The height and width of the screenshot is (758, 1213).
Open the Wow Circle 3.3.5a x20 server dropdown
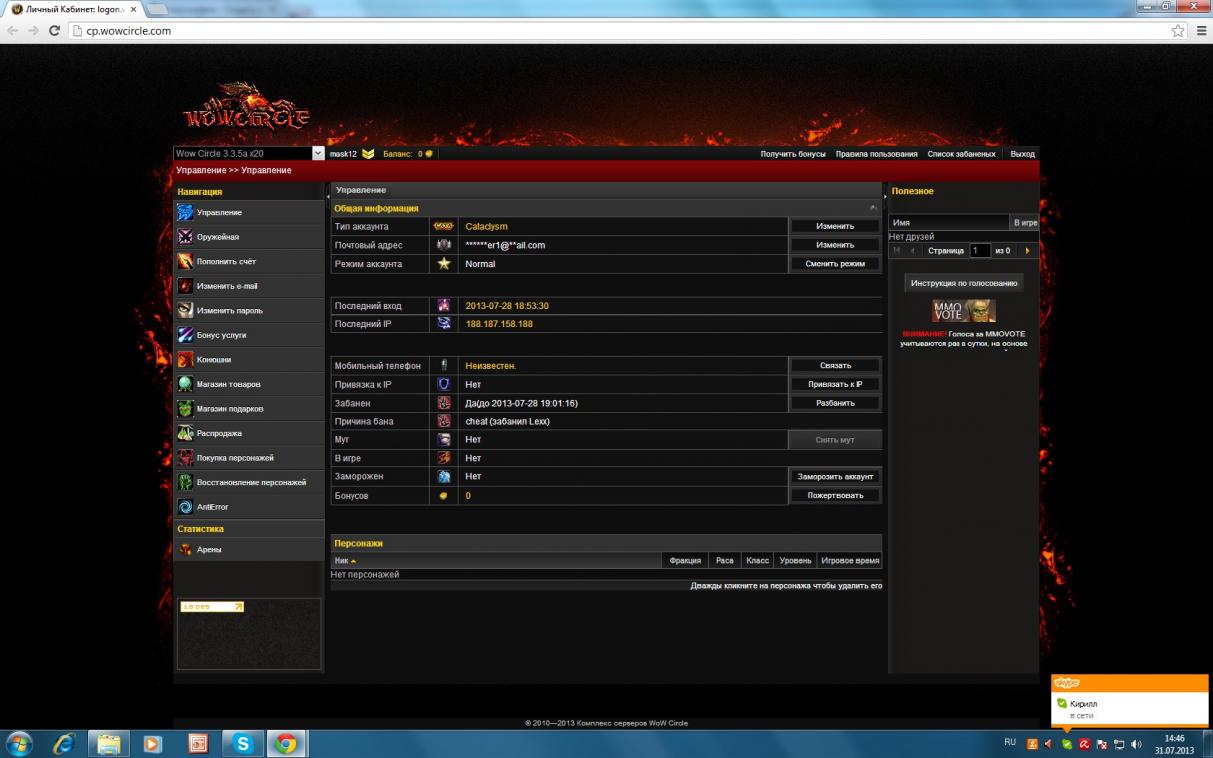click(x=318, y=154)
